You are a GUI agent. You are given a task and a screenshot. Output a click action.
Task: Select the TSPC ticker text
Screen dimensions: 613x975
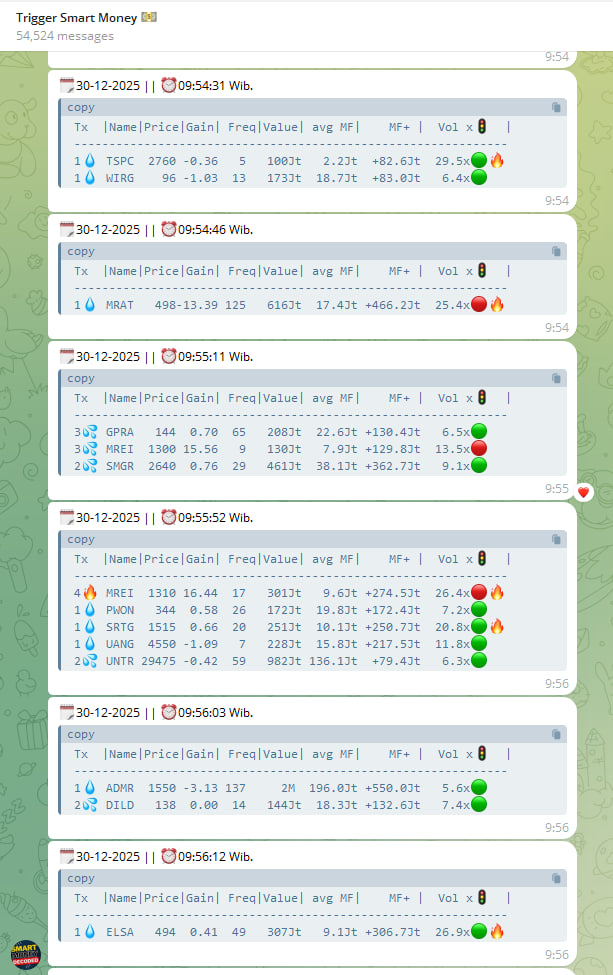(120, 161)
